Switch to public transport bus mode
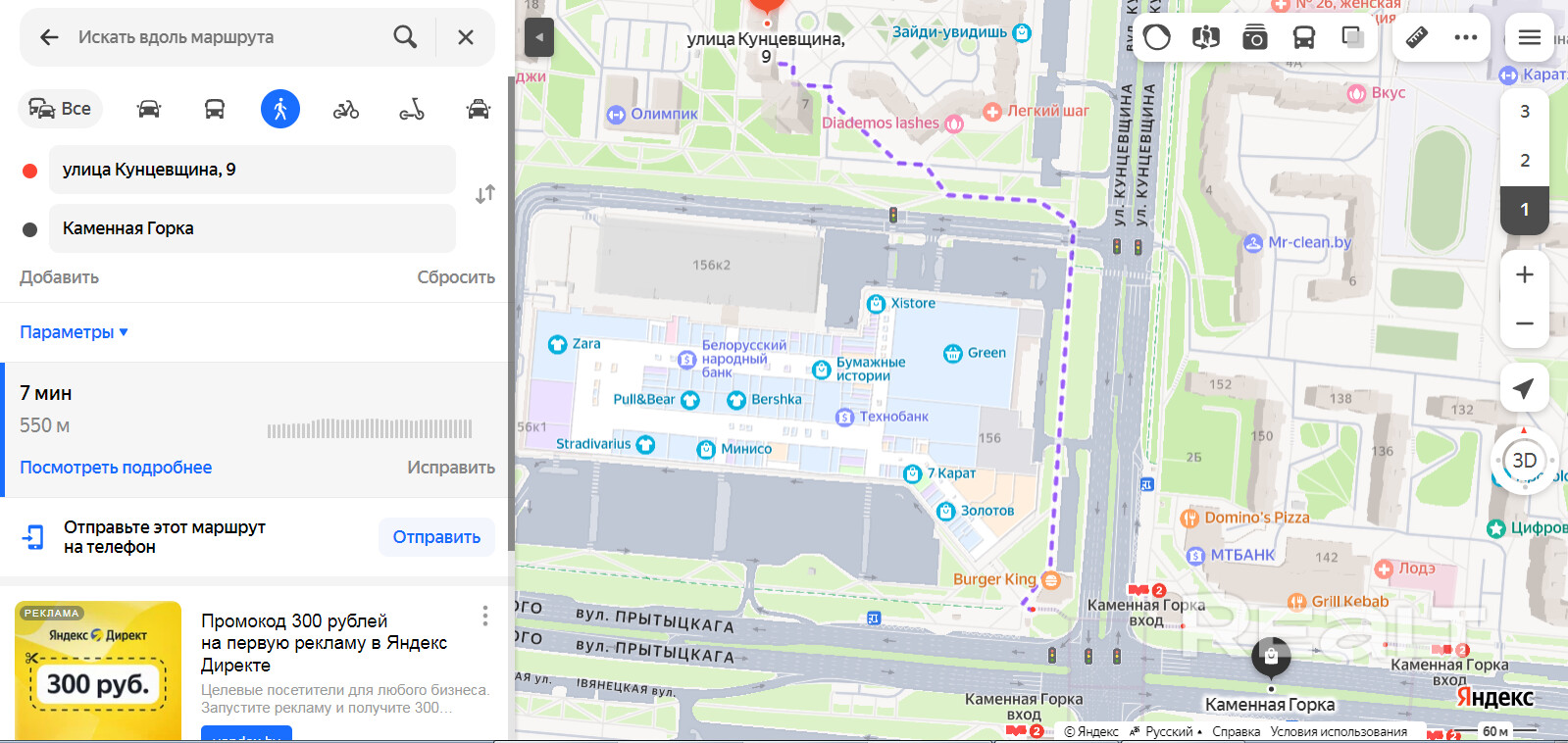Screen dimensions: 1568x743 215,109
